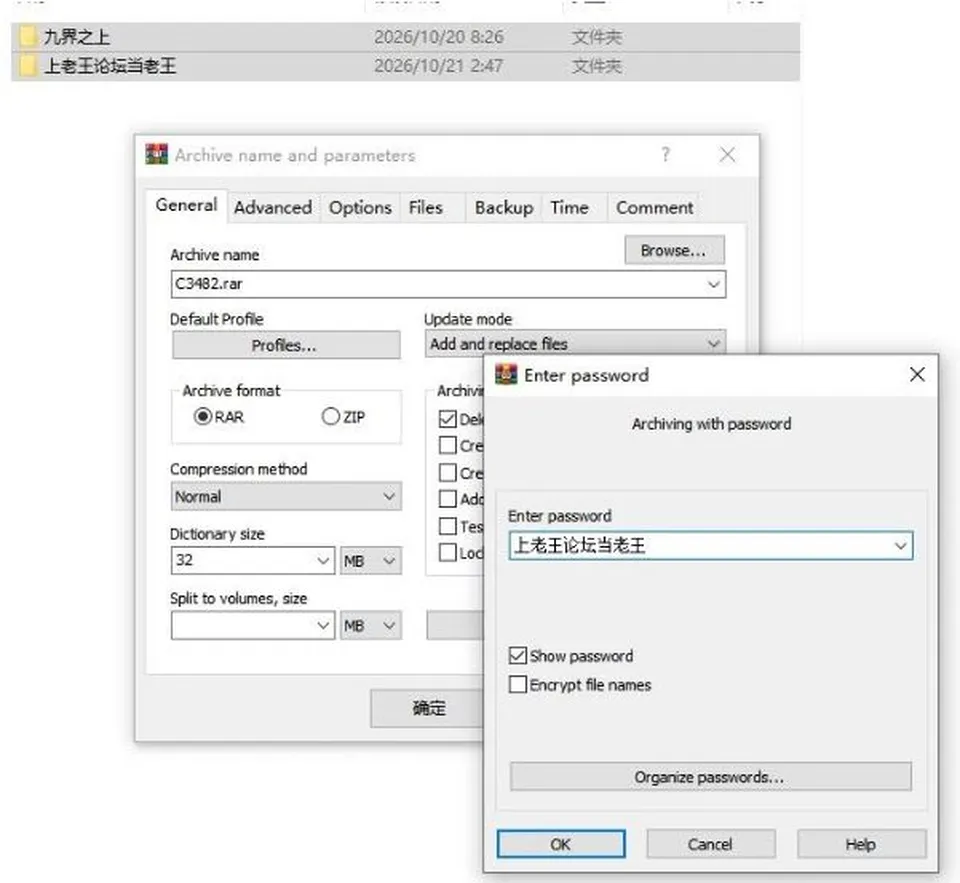Viewport: 960px width, 883px height.
Task: Click the Organize passwords... button
Action: (710, 776)
